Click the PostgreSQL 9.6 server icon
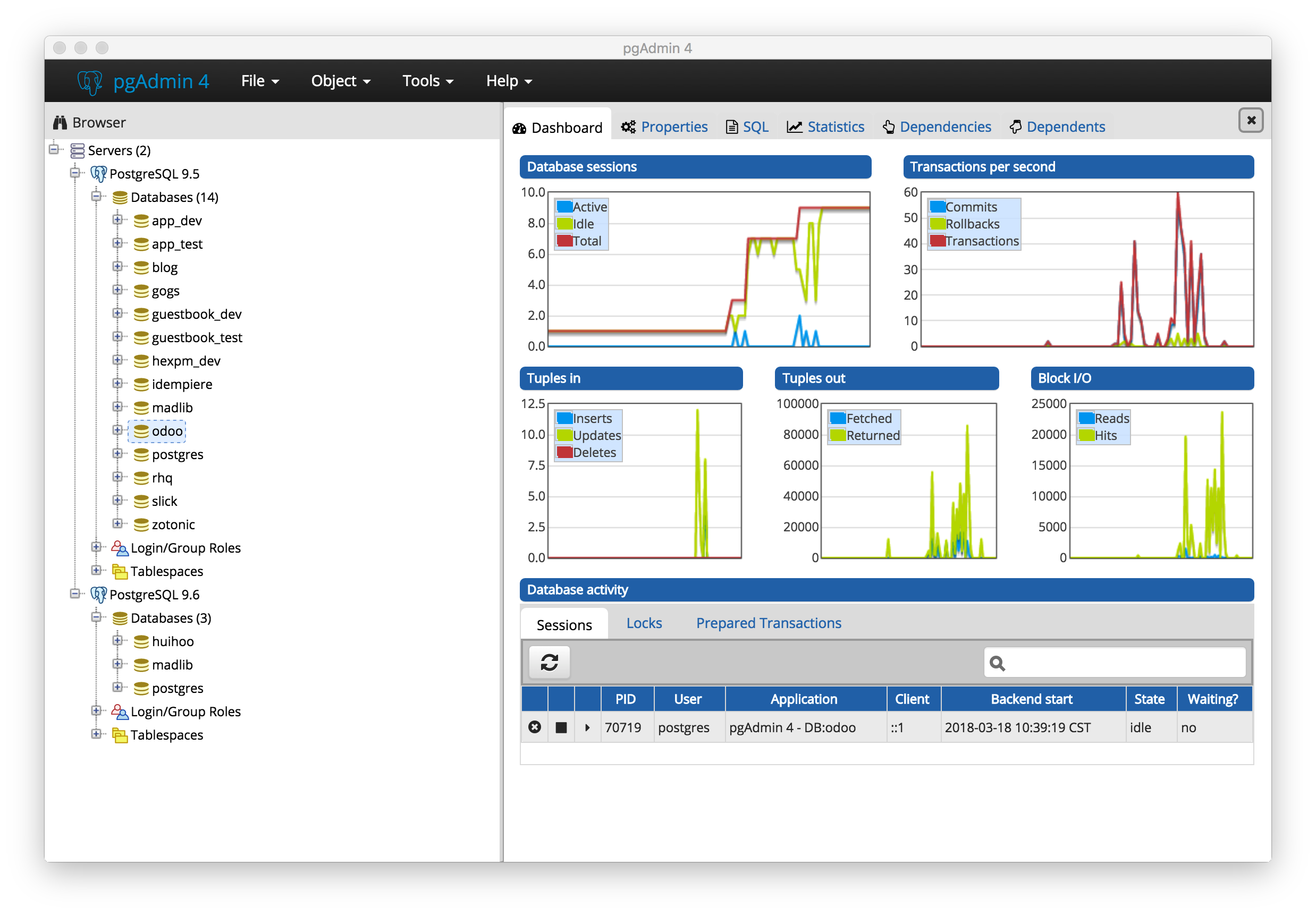The height and width of the screenshot is (915, 1316). (98, 595)
